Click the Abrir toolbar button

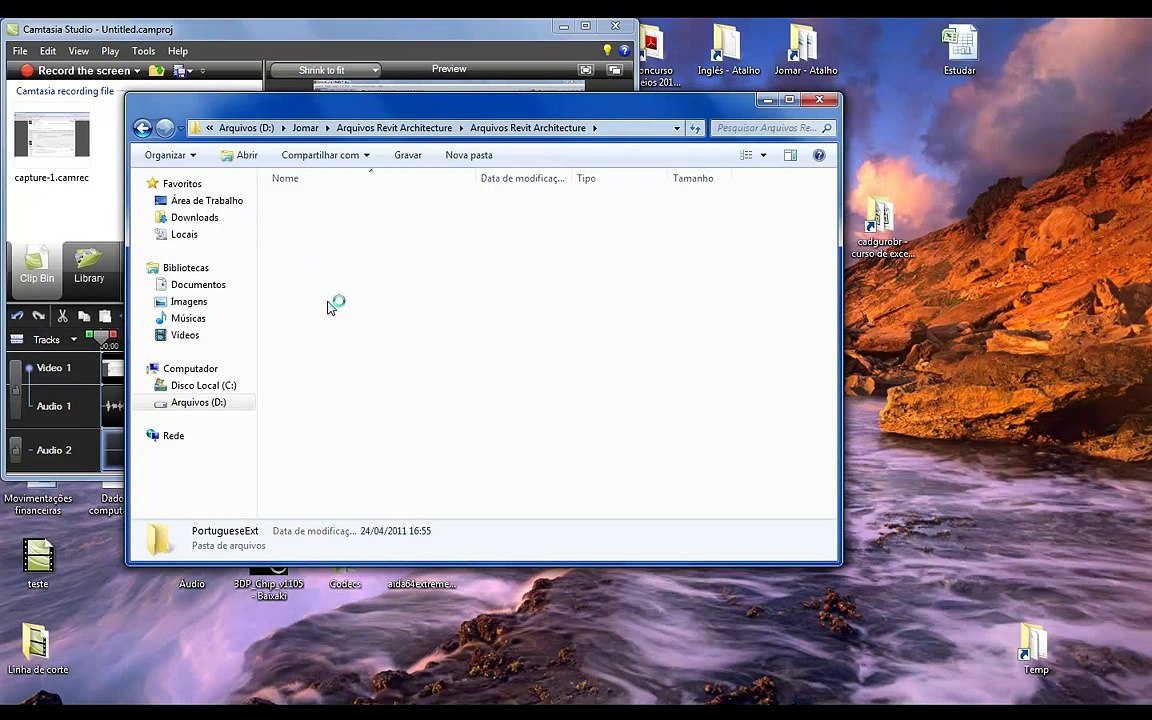240,155
